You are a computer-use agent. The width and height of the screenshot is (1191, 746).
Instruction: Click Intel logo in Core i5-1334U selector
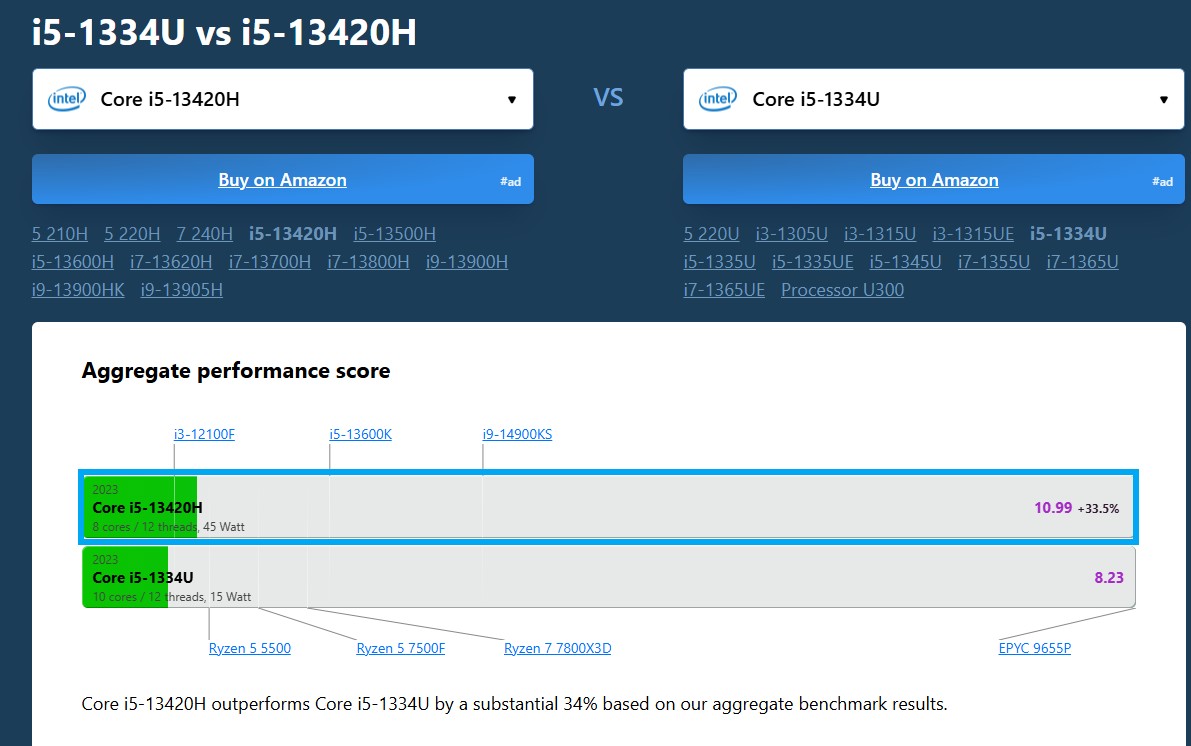pos(718,99)
